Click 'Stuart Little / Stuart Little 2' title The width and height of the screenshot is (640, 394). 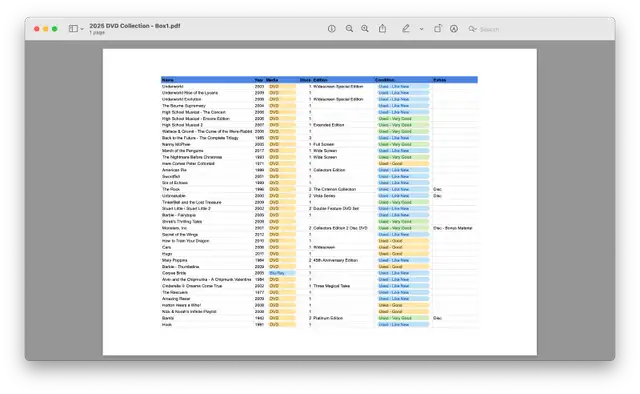point(186,209)
